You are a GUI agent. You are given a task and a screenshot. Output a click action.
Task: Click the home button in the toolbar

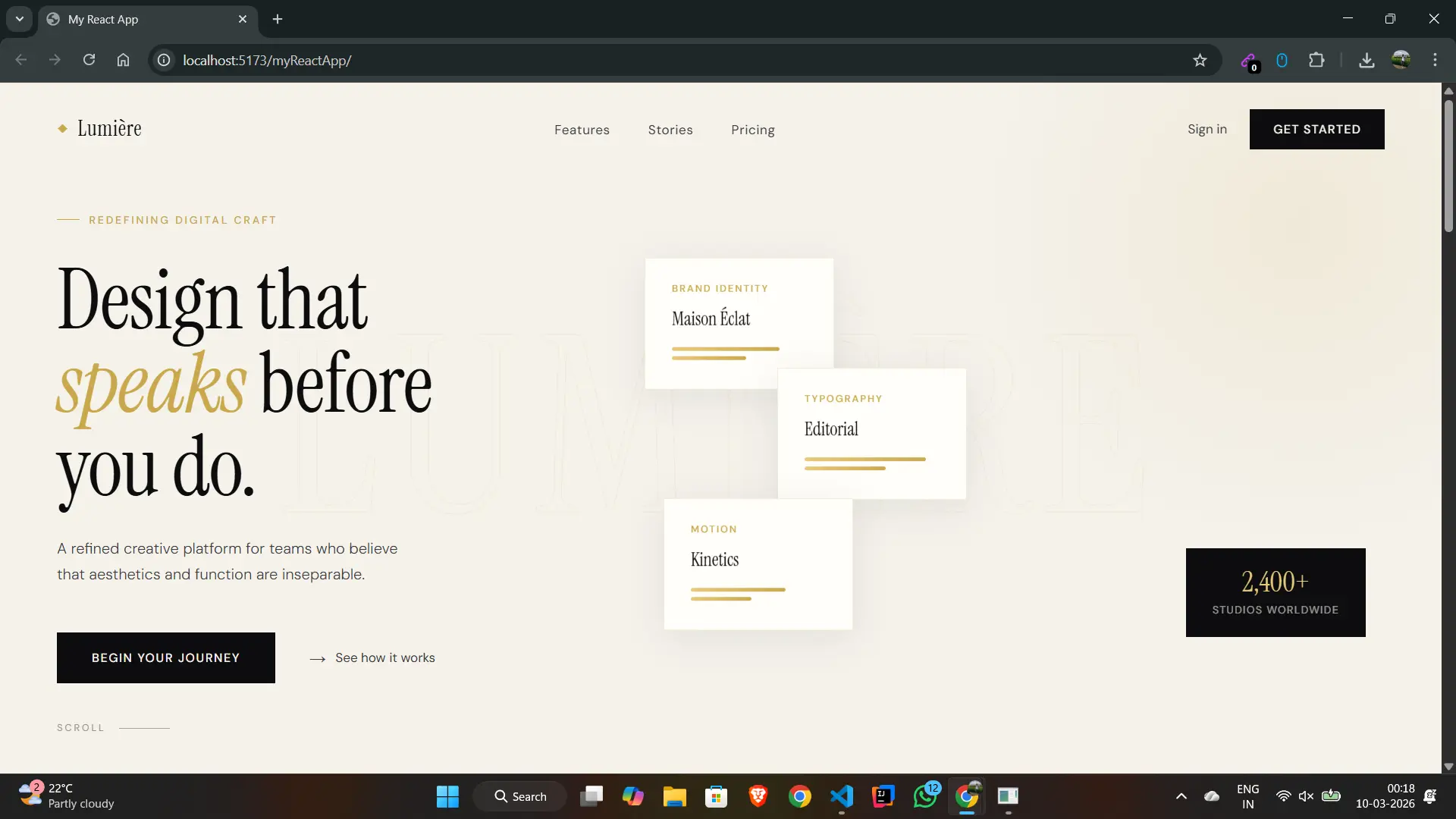click(x=123, y=60)
